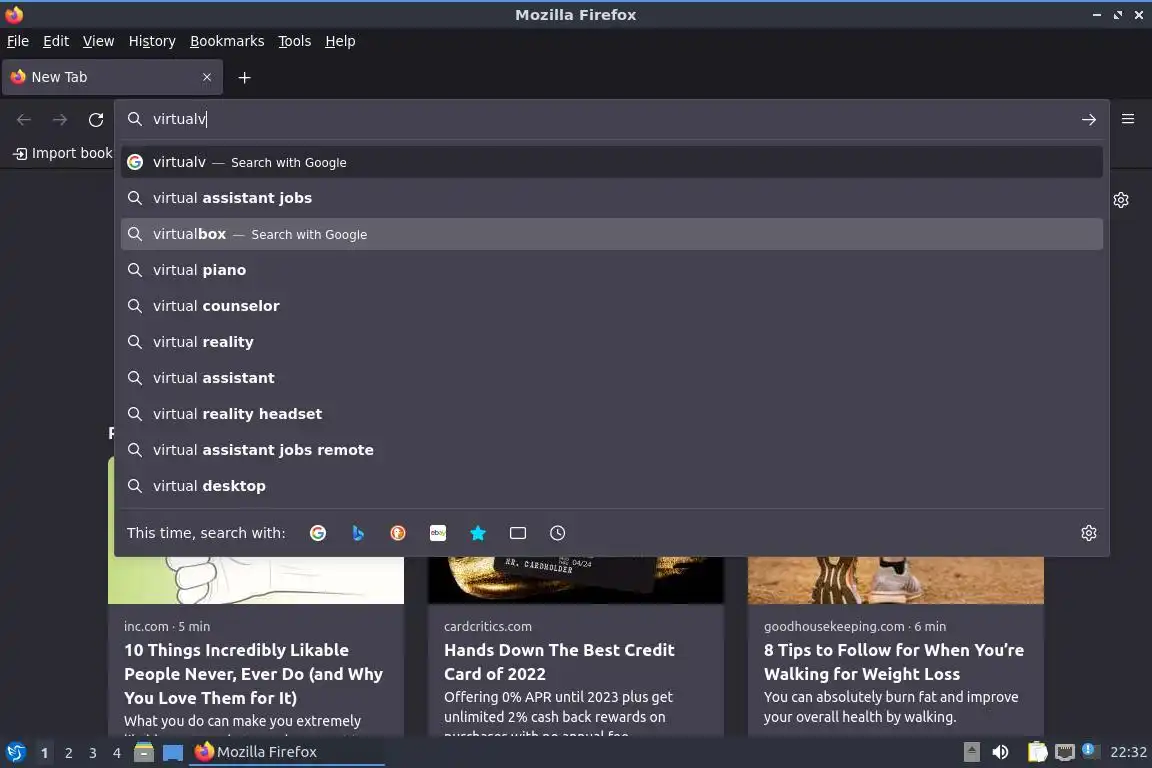Switch to workspace 3 in pager
The height and width of the screenshot is (768, 1152).
[93, 753]
